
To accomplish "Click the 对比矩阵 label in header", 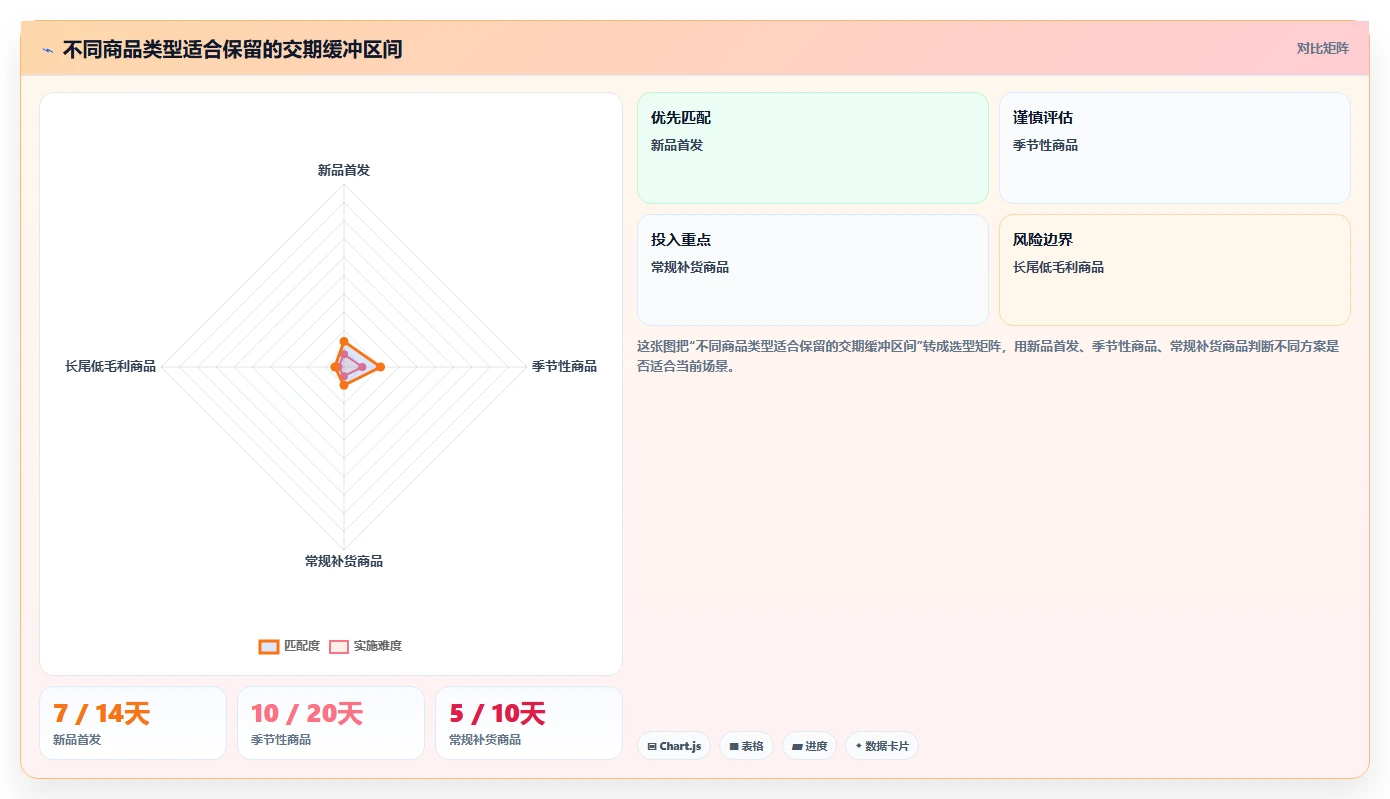I will (x=1322, y=48).
